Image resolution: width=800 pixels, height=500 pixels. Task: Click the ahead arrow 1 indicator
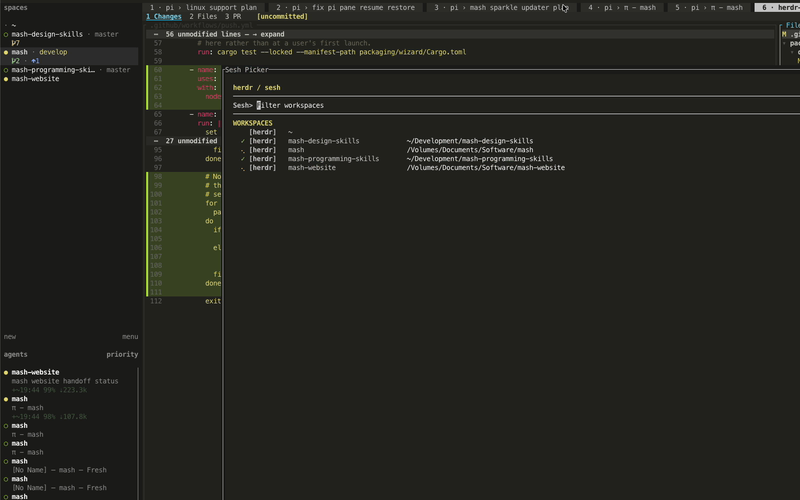tap(35, 61)
